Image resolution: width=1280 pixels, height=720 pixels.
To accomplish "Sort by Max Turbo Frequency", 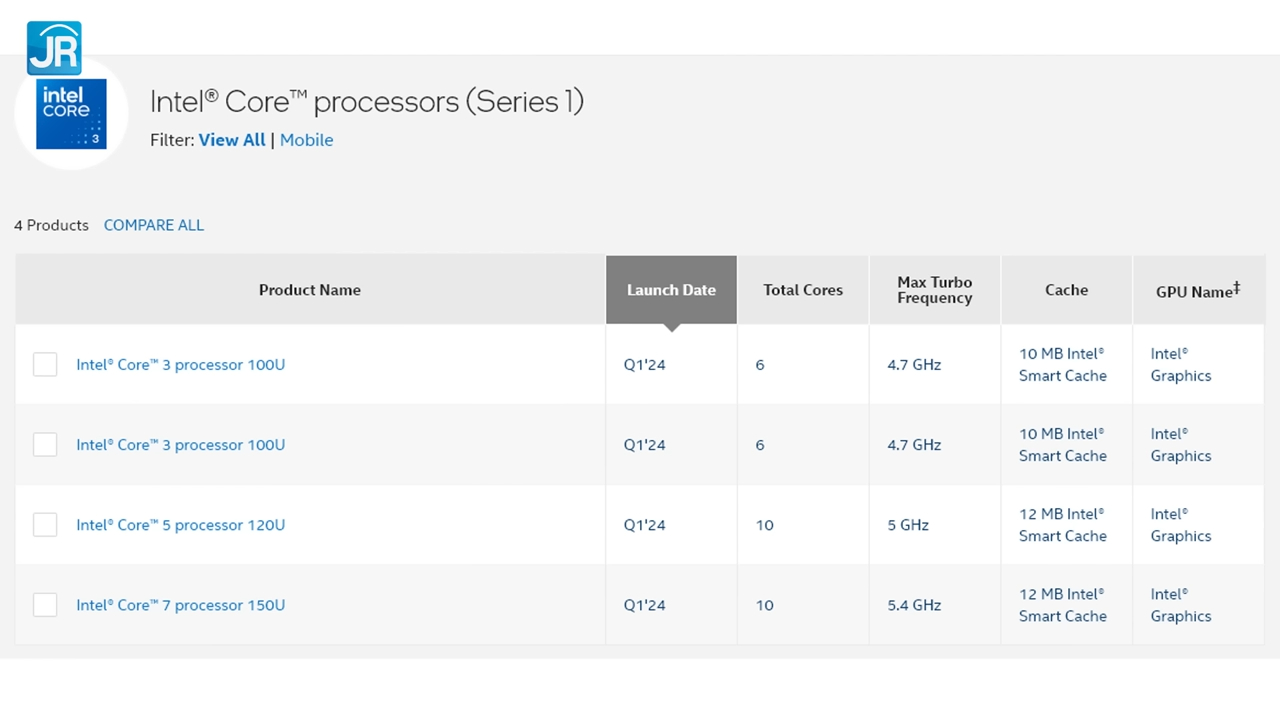I will 934,290.
